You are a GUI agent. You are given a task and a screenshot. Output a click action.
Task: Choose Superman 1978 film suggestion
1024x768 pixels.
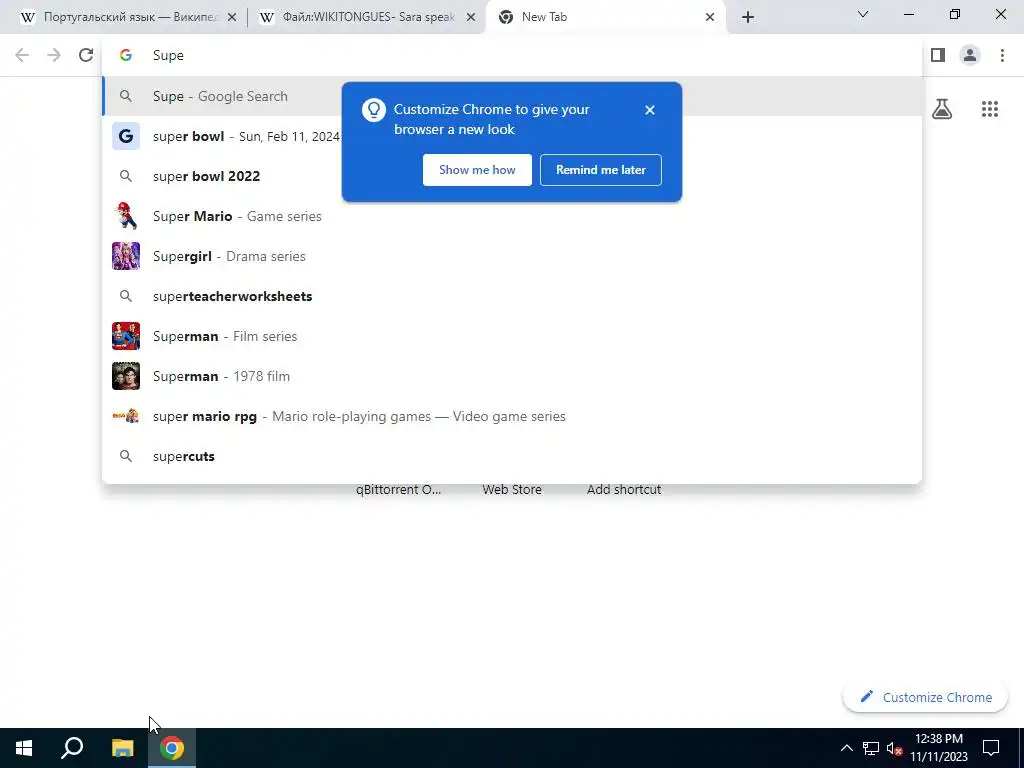512,376
